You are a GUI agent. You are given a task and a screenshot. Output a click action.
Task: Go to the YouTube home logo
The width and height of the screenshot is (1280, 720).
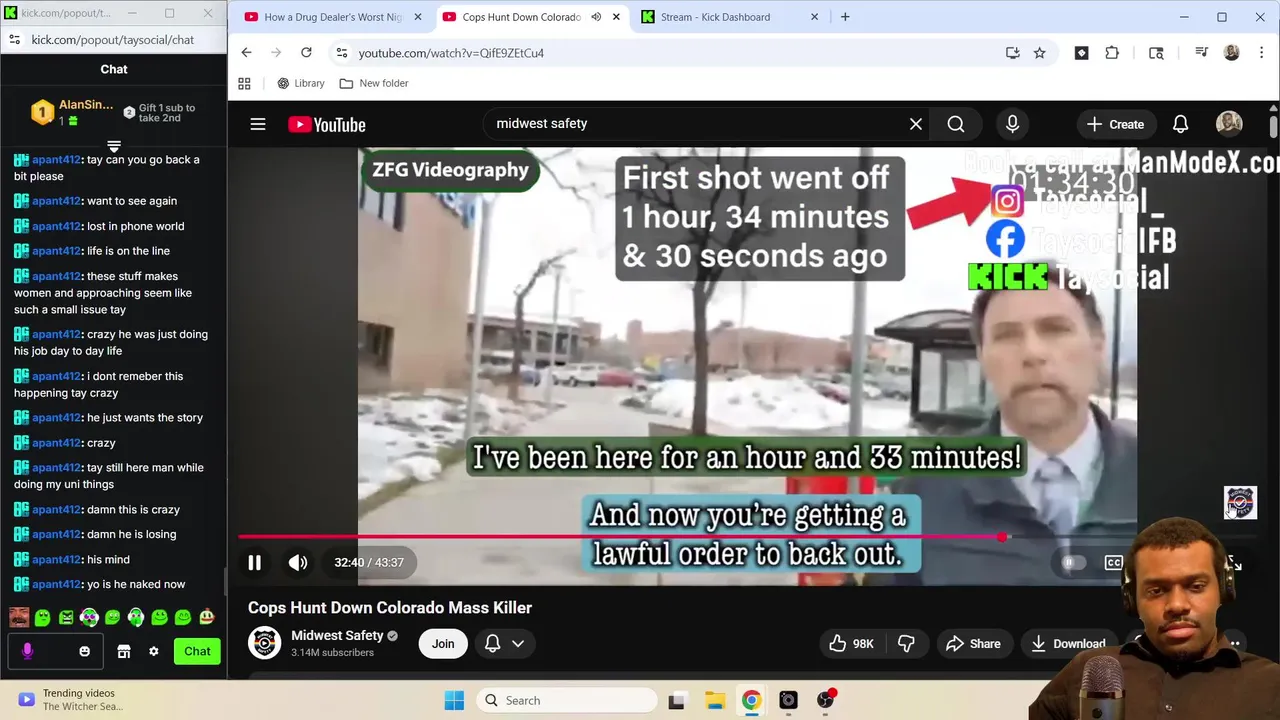tap(327, 124)
